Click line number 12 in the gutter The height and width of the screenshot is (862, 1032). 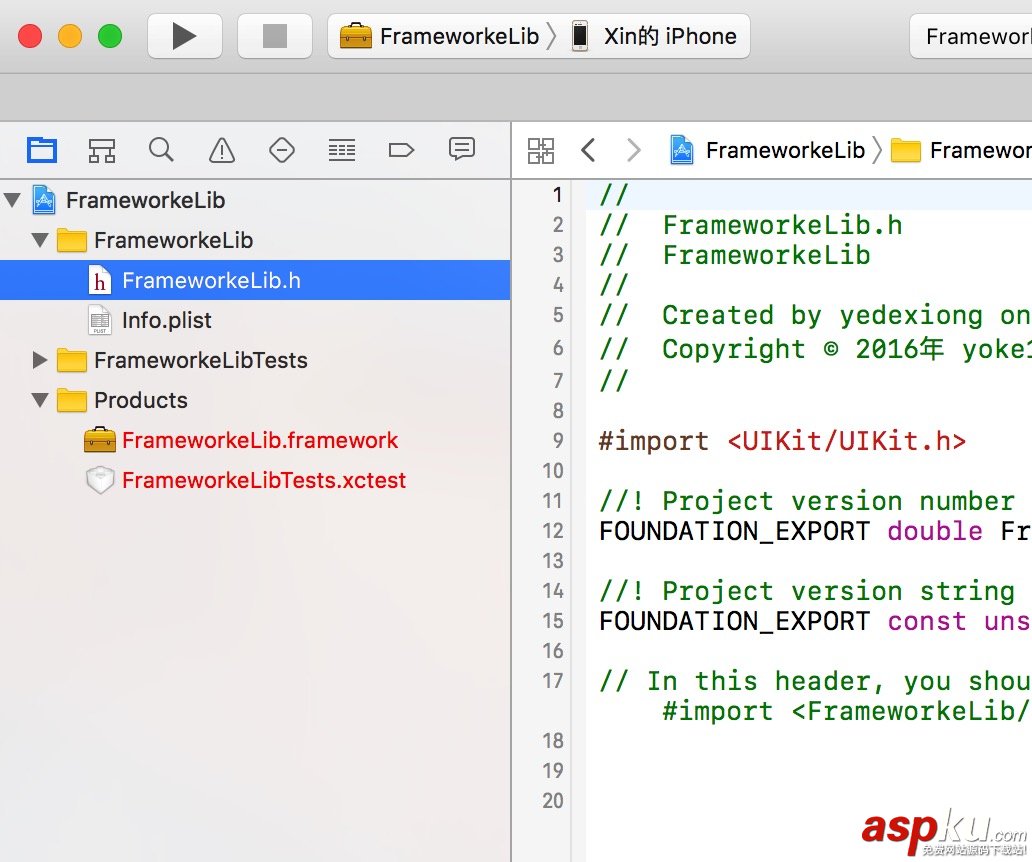click(553, 530)
